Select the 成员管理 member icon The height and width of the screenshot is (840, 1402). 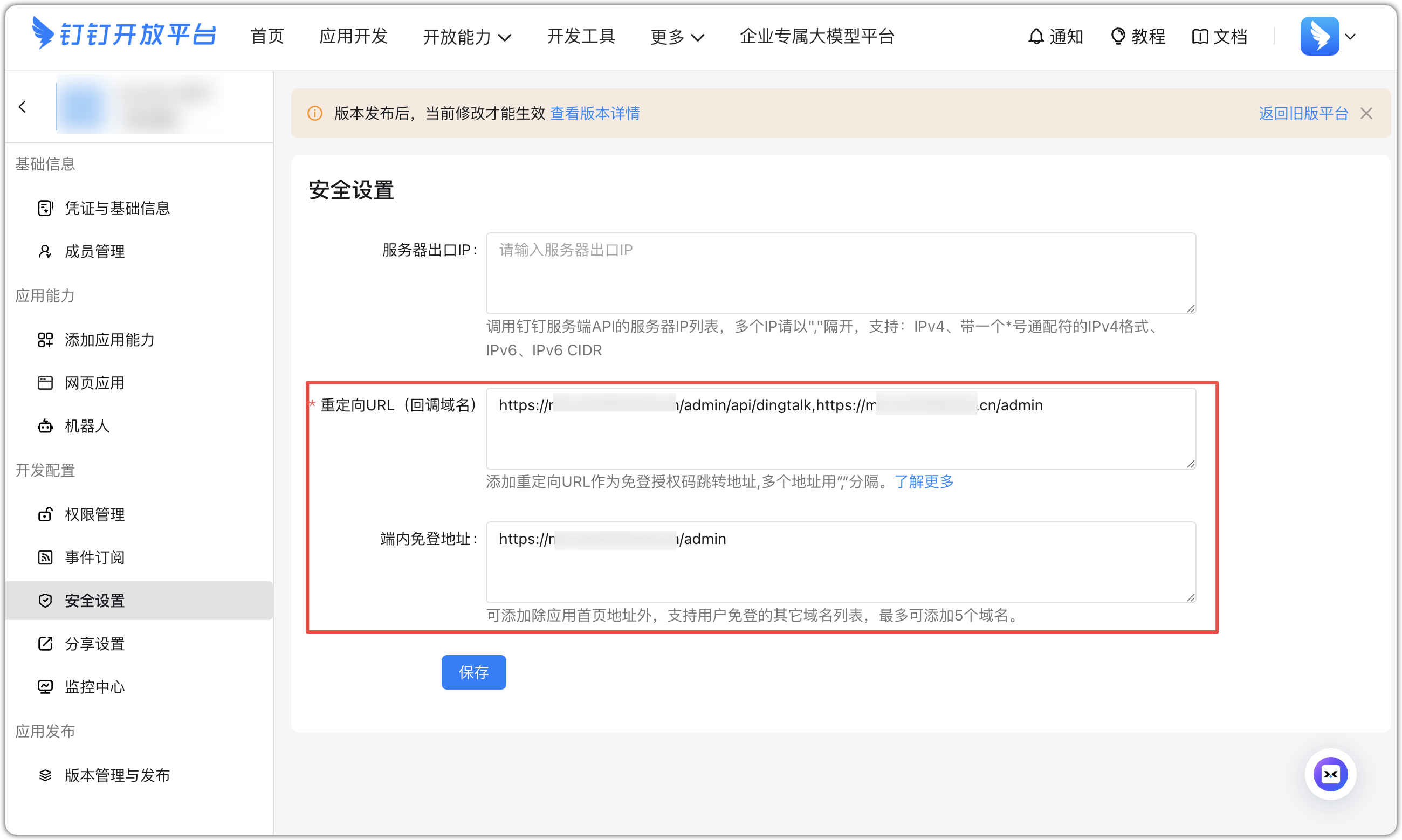pyautogui.click(x=45, y=251)
